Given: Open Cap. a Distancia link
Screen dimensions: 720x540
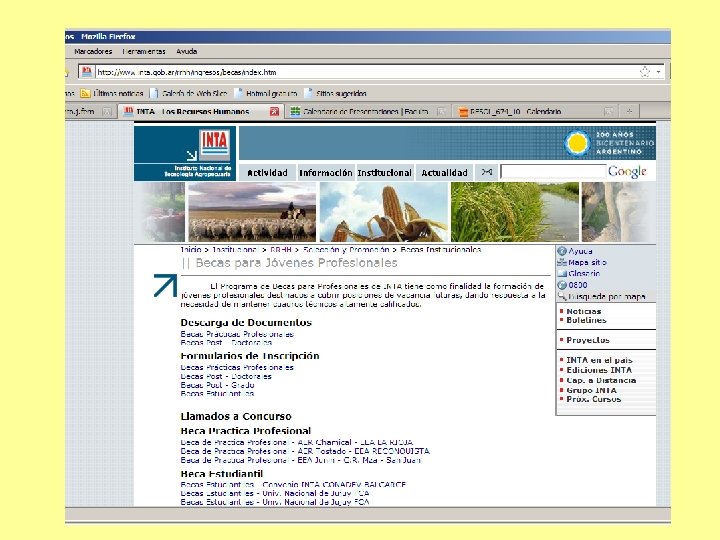Looking at the screenshot, I should click(x=601, y=380).
